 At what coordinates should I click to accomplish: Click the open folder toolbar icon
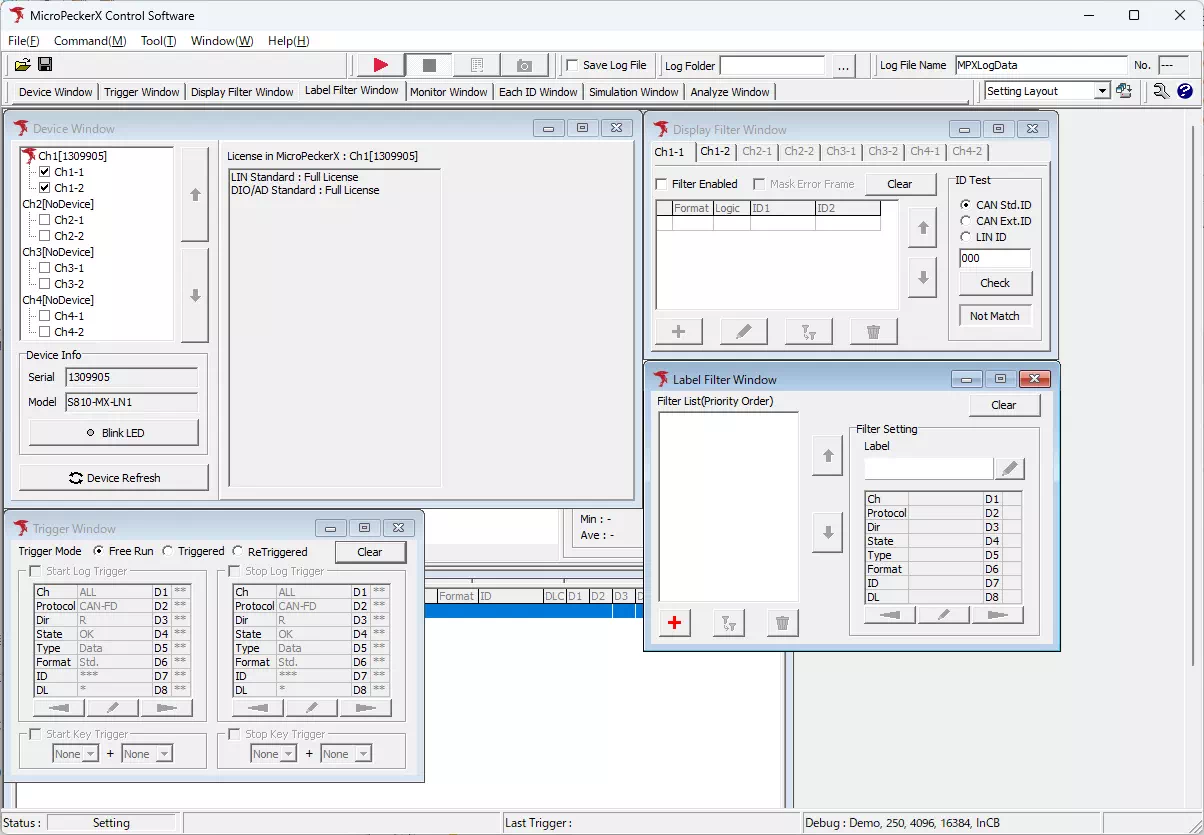tap(22, 65)
